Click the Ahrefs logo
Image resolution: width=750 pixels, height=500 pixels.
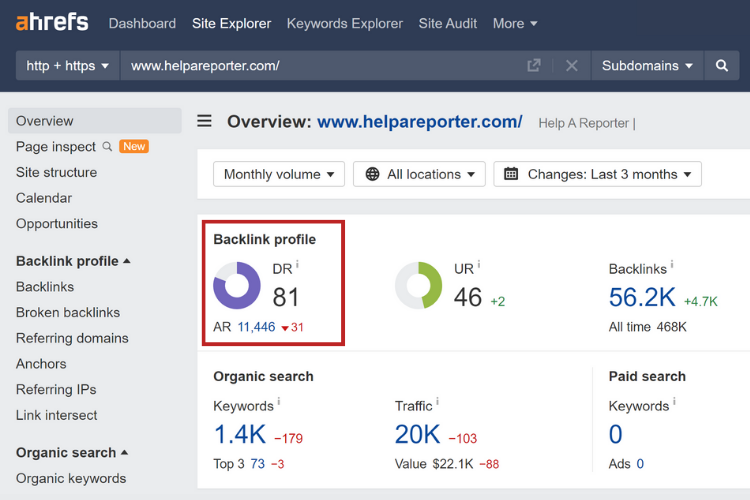point(52,23)
